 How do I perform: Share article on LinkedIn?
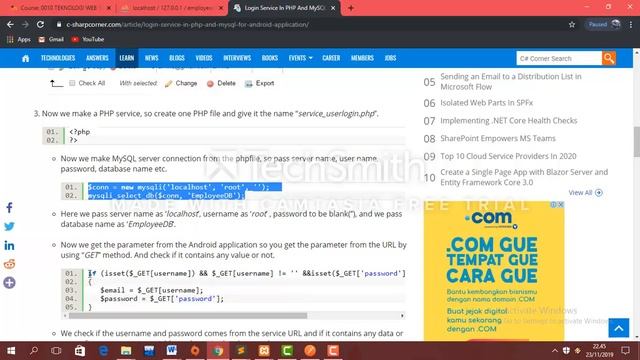(x=9, y=245)
